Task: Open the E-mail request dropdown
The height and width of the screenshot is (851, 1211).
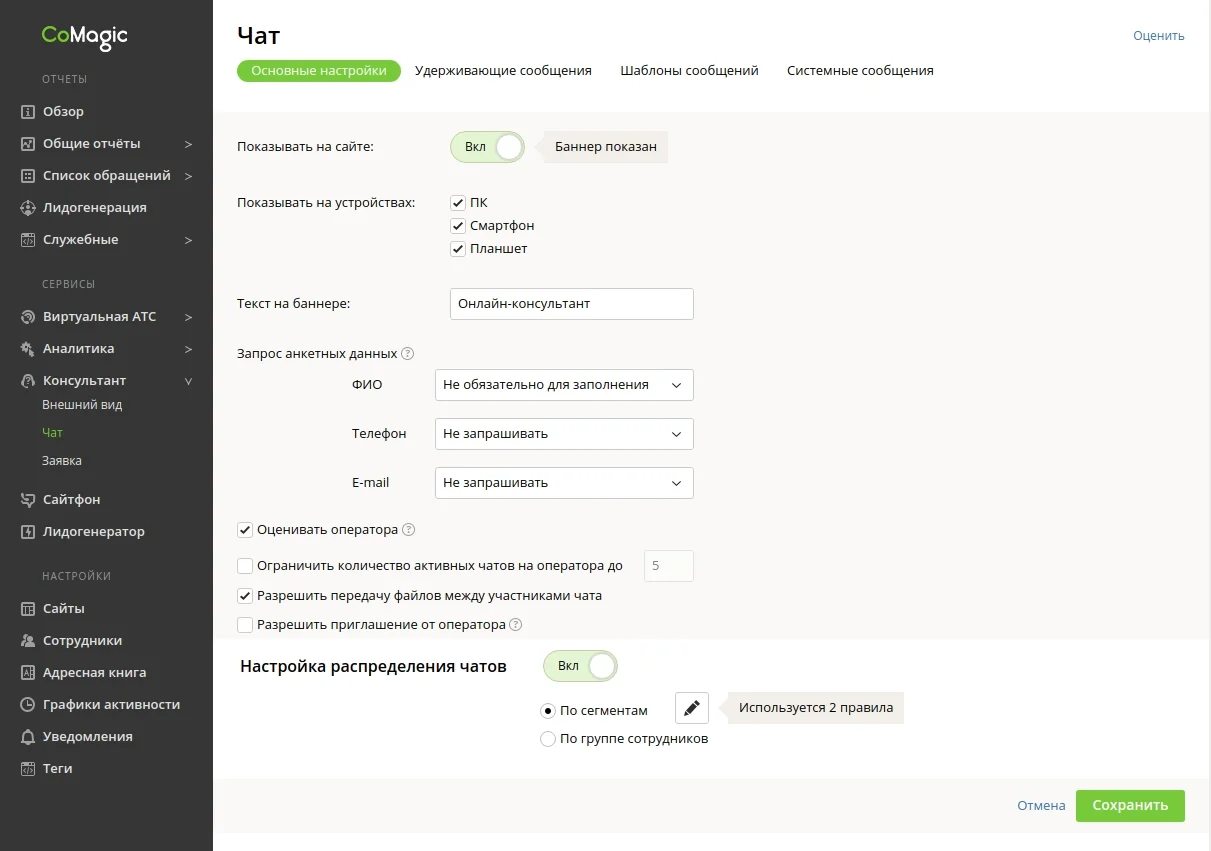Action: click(x=564, y=483)
